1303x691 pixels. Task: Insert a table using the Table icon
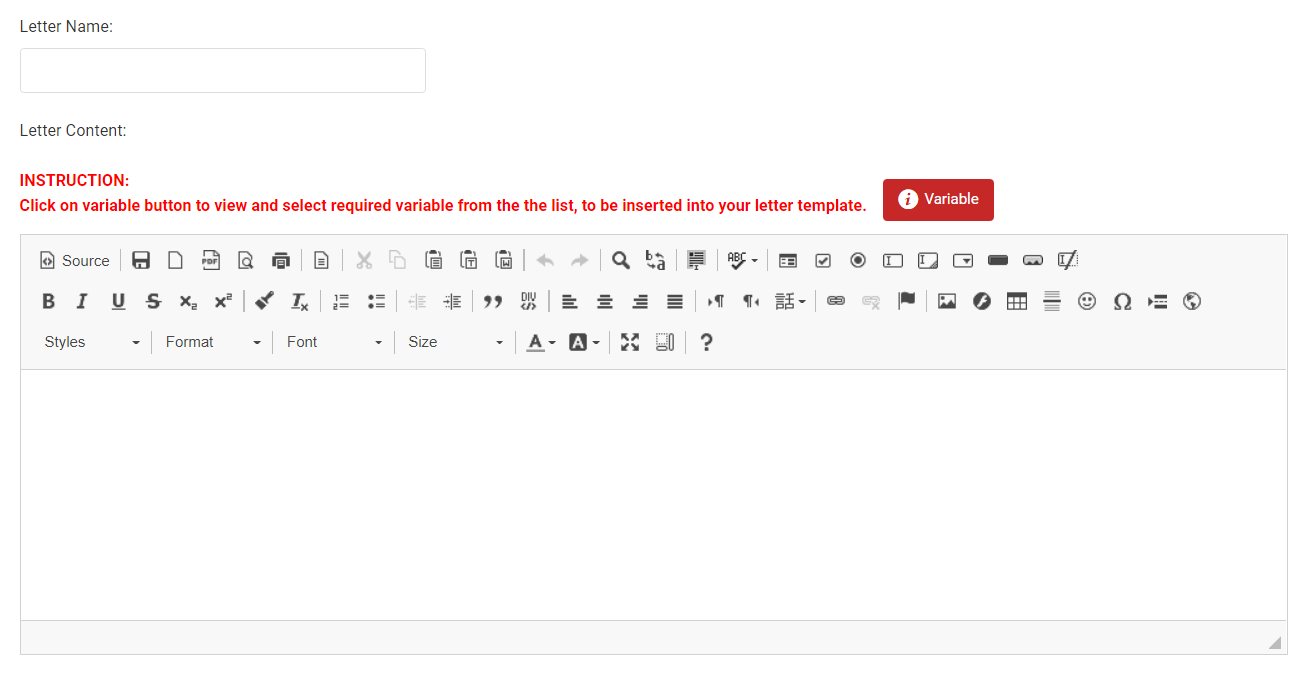1017,301
